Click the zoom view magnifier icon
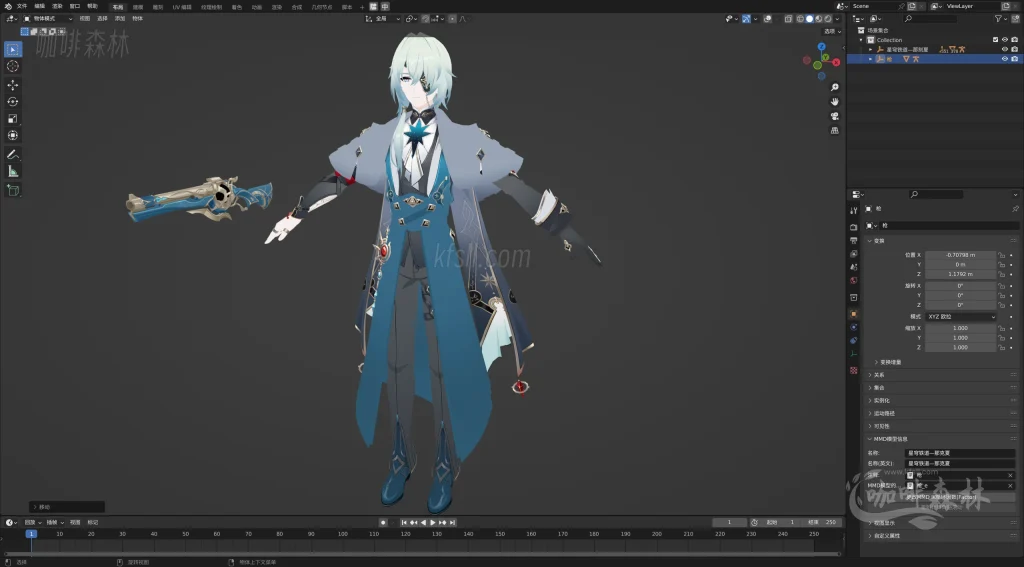1024x567 pixels. pyautogui.click(x=835, y=87)
